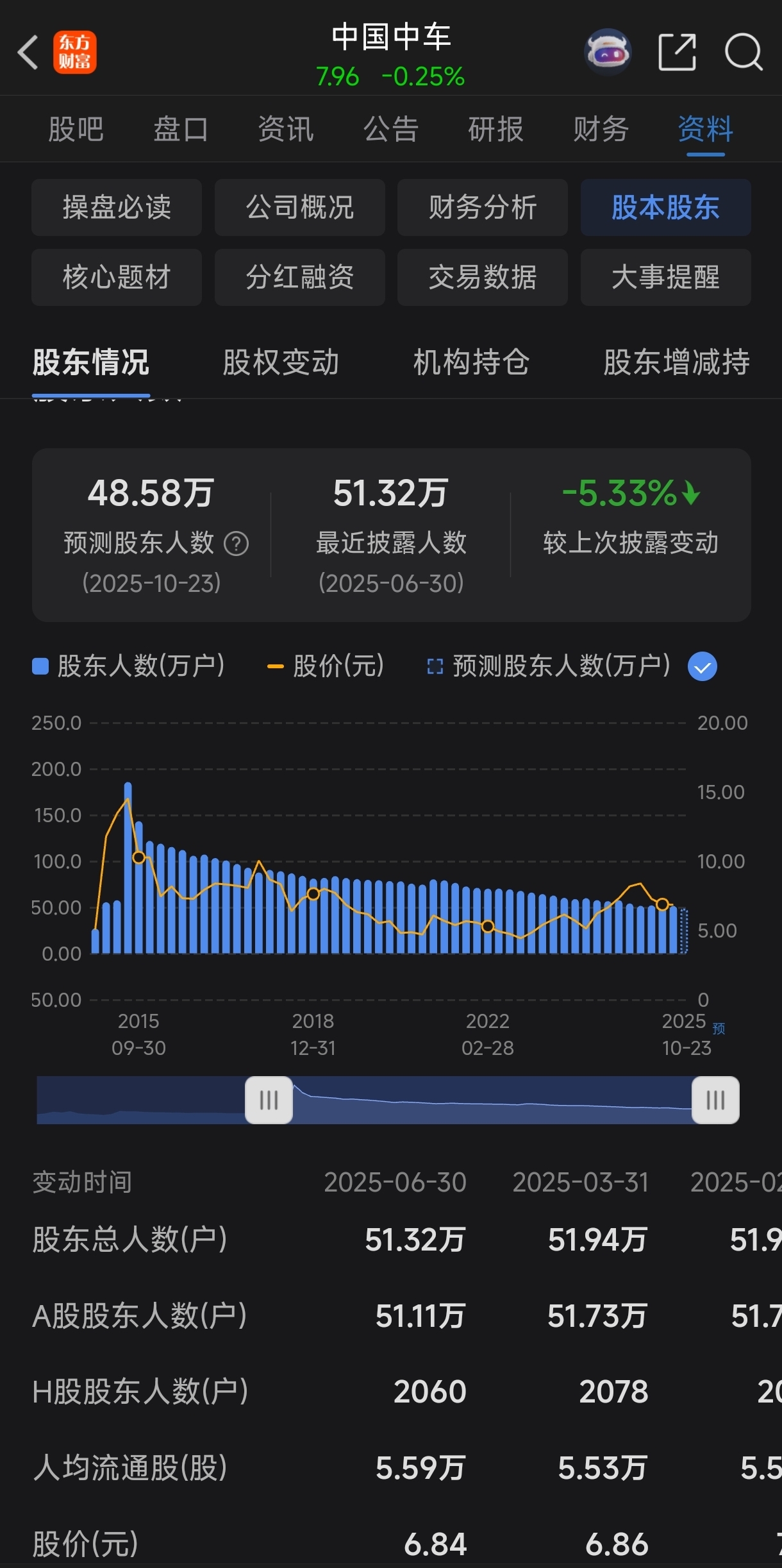Open the robot AI assistant icon
The height and width of the screenshot is (1568, 782).
[608, 51]
